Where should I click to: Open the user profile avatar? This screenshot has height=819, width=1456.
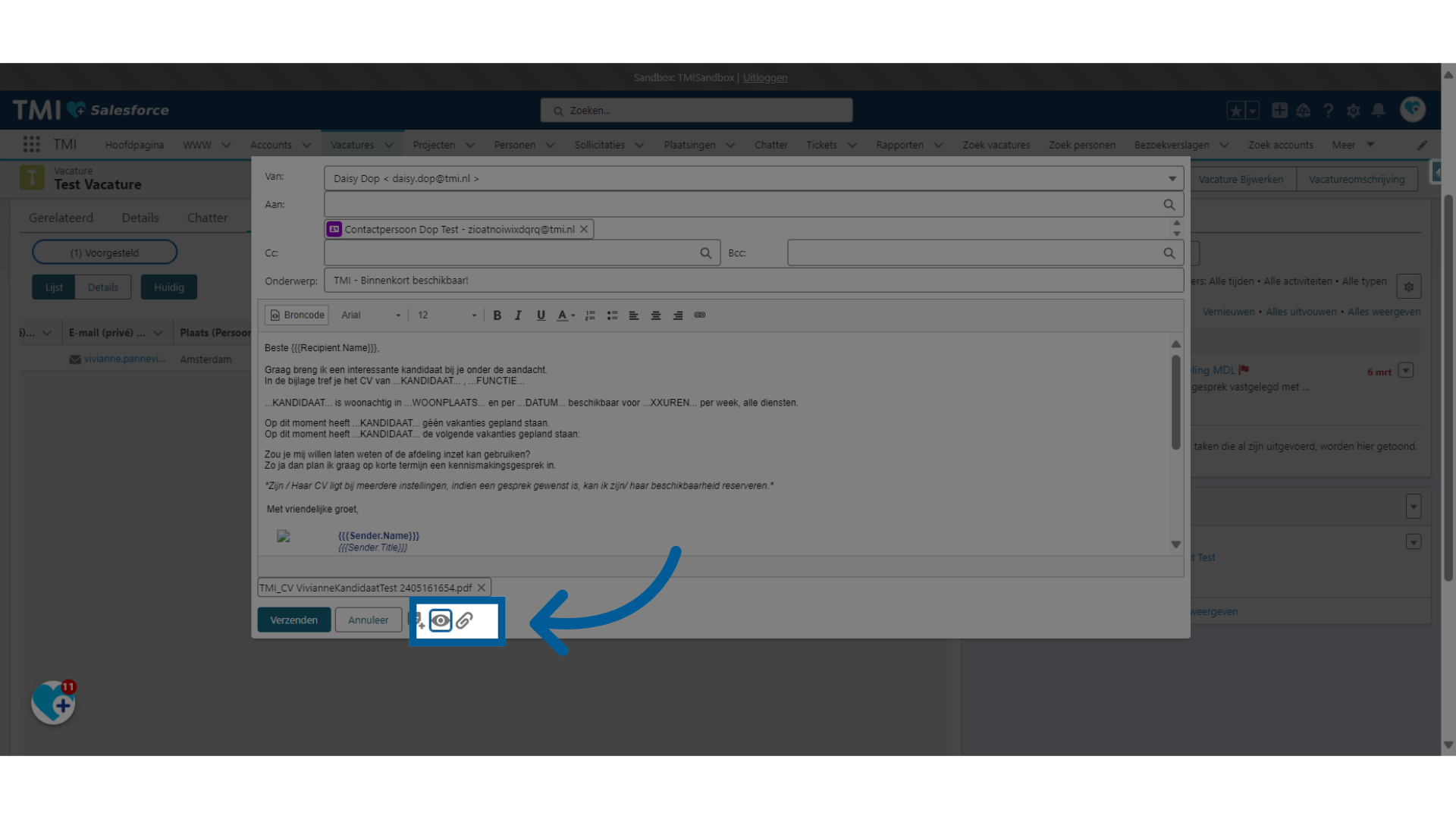click(1413, 110)
